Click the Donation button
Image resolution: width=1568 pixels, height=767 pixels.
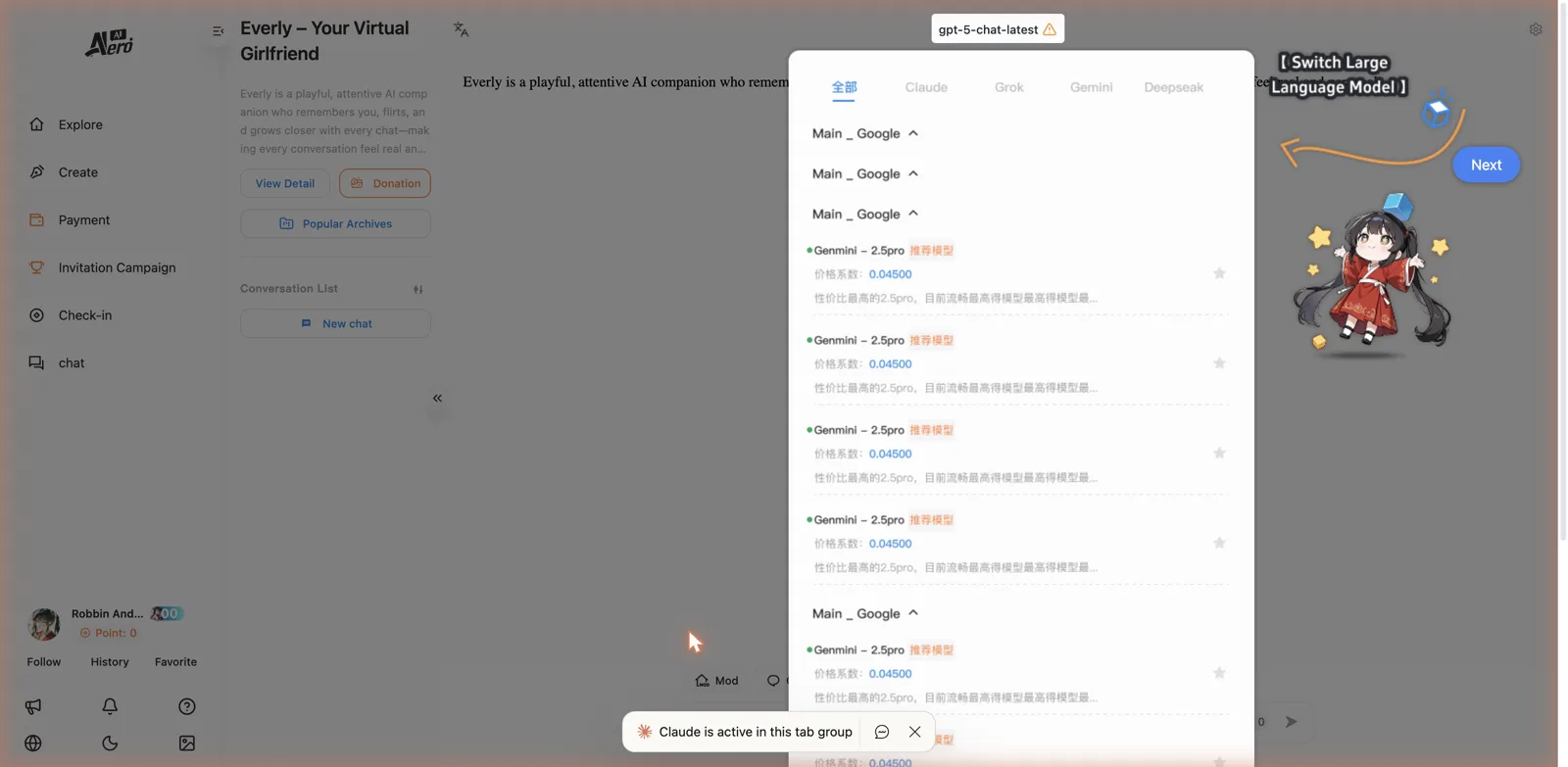pos(385,183)
